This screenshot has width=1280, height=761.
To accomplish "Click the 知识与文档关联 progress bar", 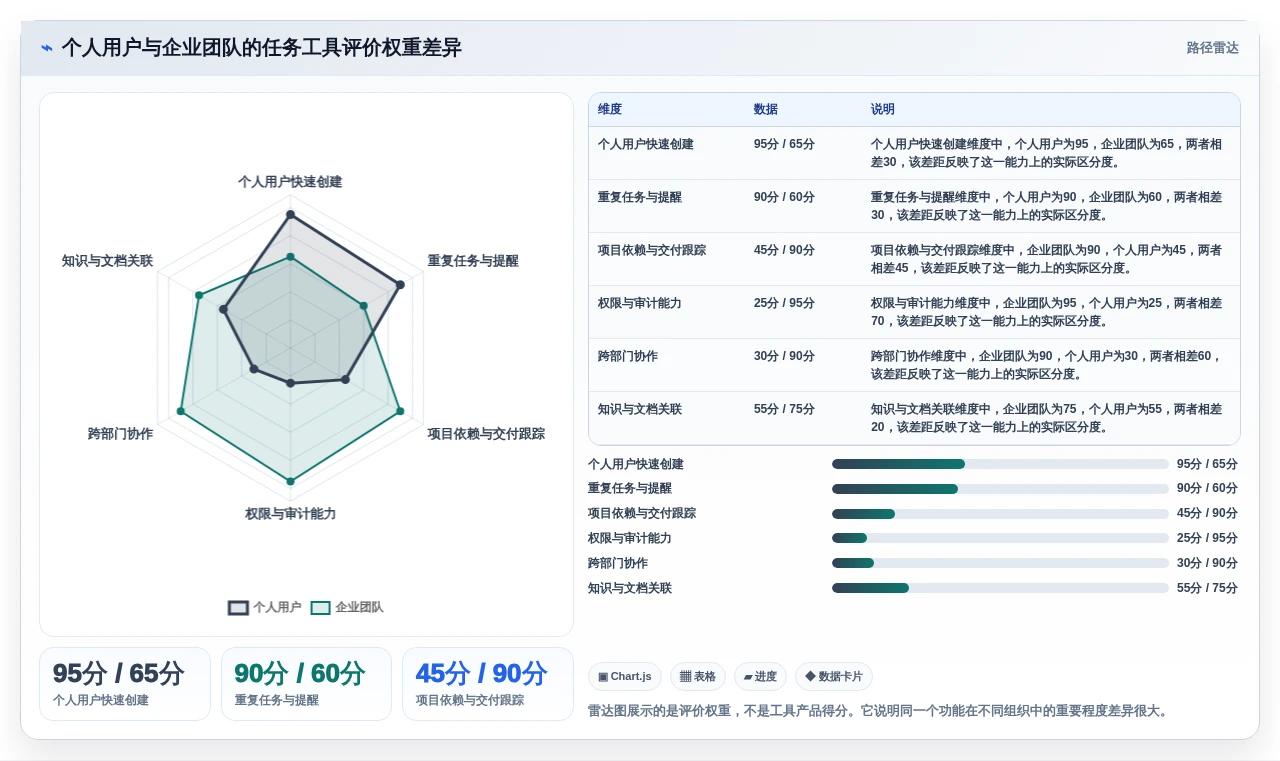I will click(x=1000, y=588).
